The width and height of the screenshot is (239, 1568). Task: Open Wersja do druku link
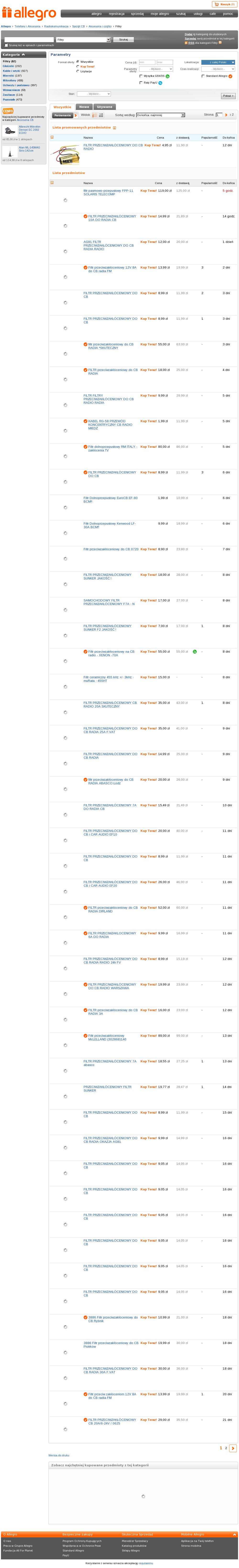point(59,1455)
